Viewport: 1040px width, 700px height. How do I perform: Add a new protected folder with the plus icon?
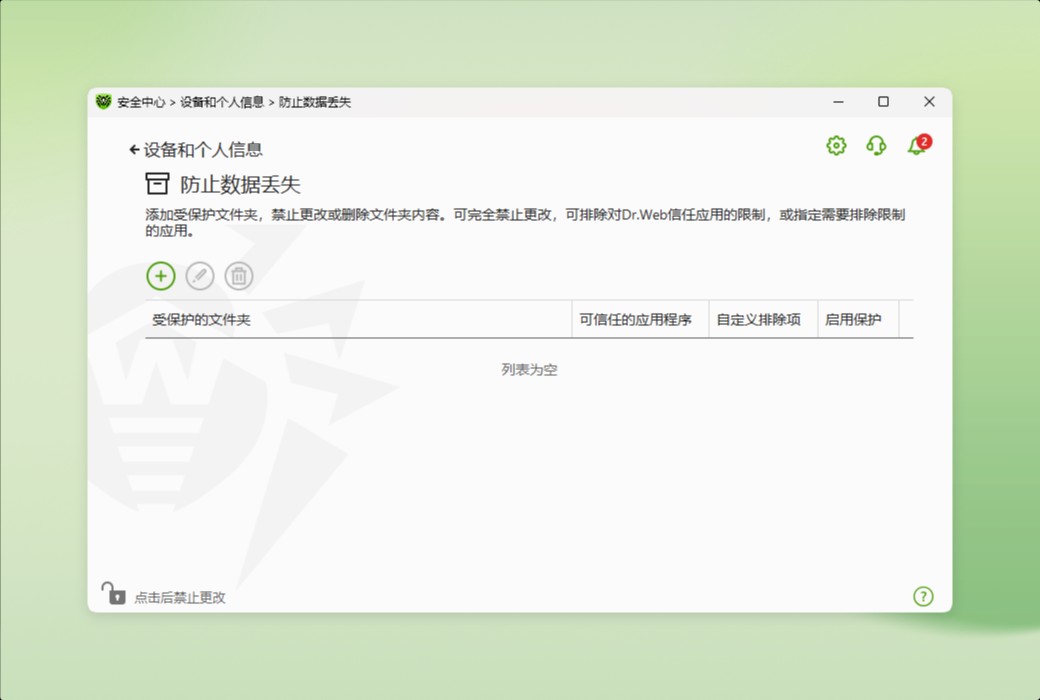160,275
